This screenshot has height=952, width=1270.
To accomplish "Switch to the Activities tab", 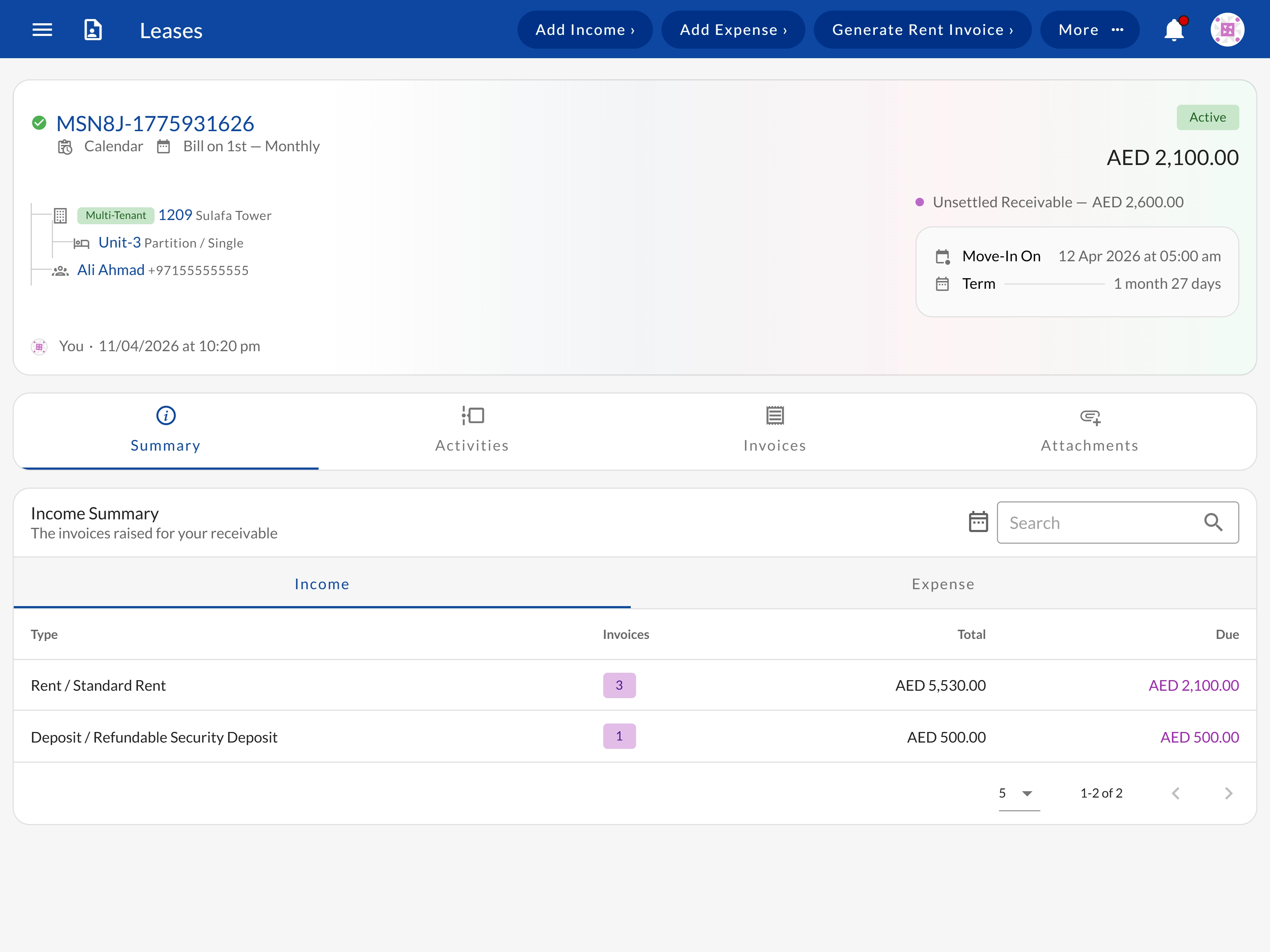I will coord(472,432).
